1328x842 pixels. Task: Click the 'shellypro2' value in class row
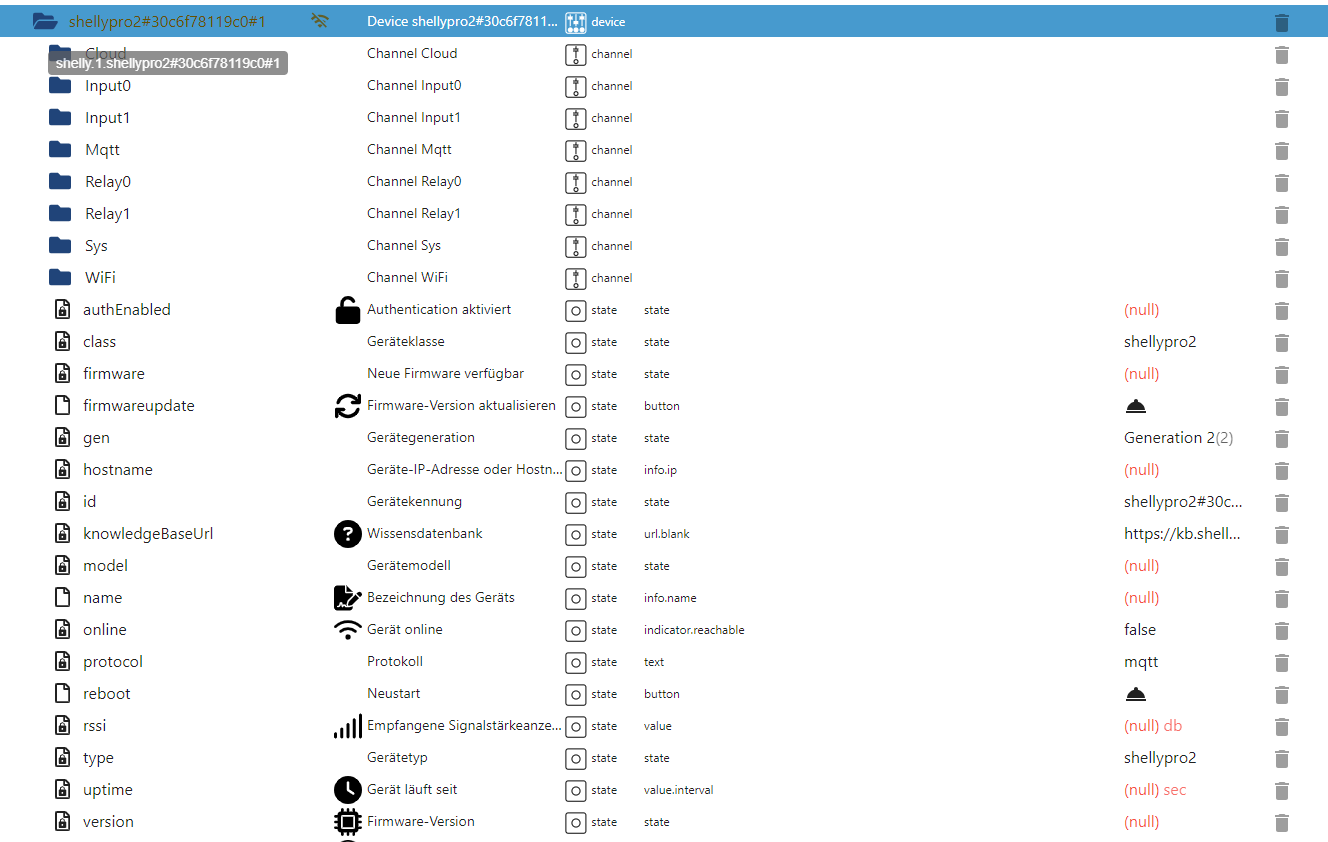pos(1160,342)
